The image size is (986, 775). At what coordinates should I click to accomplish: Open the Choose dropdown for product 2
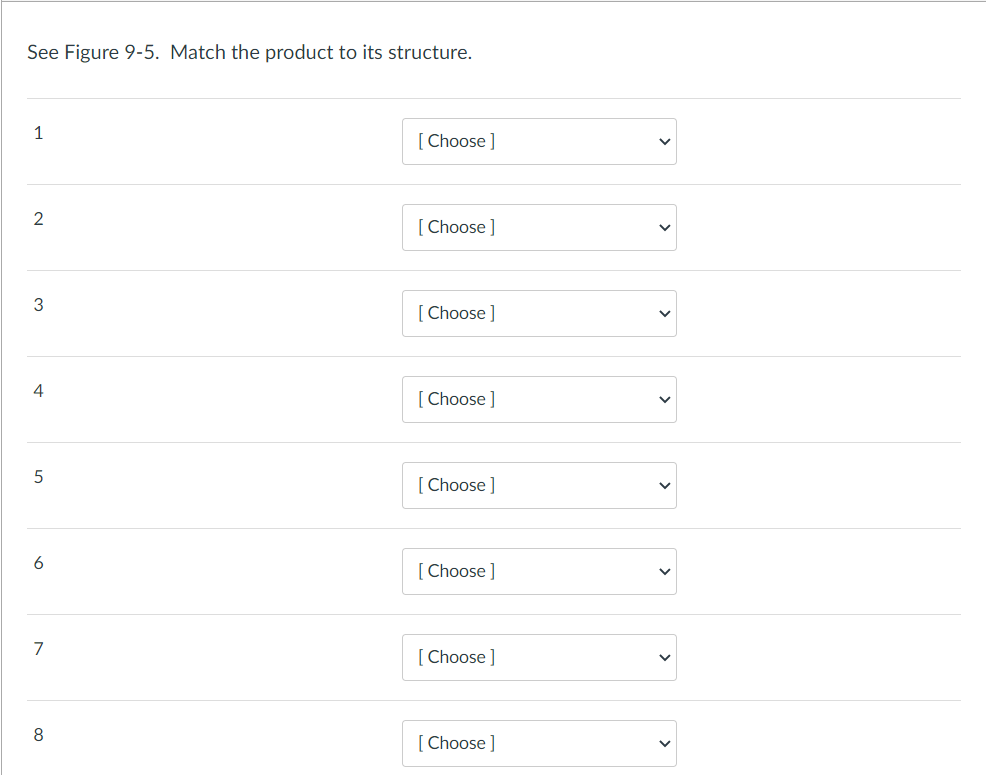point(539,228)
